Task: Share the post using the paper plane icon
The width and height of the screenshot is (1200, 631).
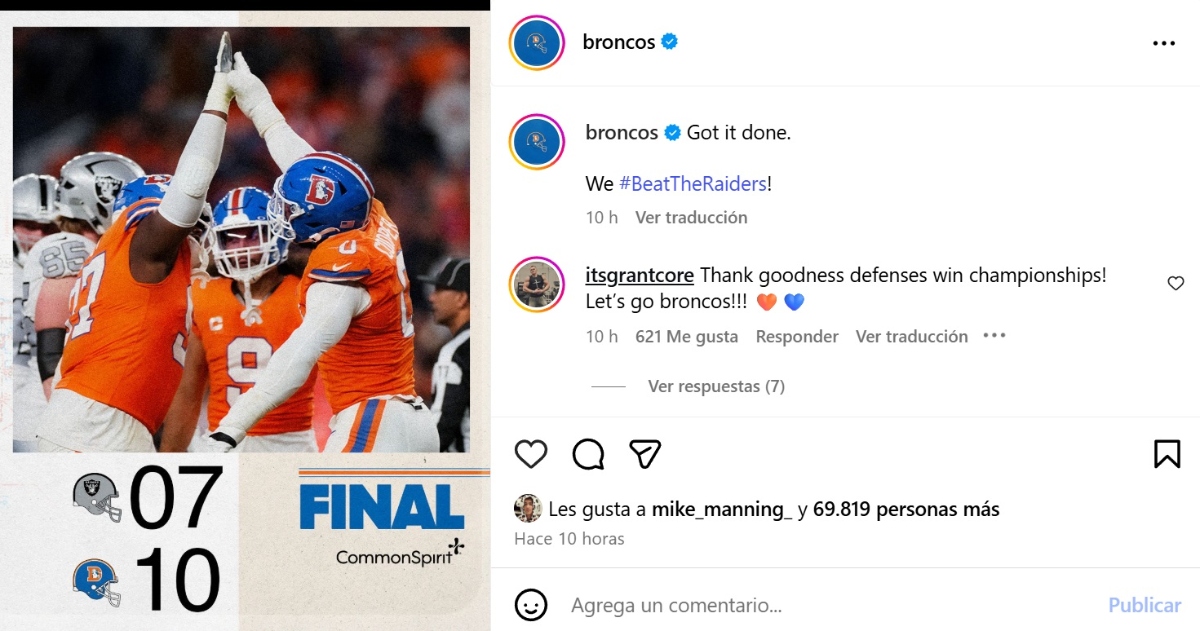Action: point(645,453)
